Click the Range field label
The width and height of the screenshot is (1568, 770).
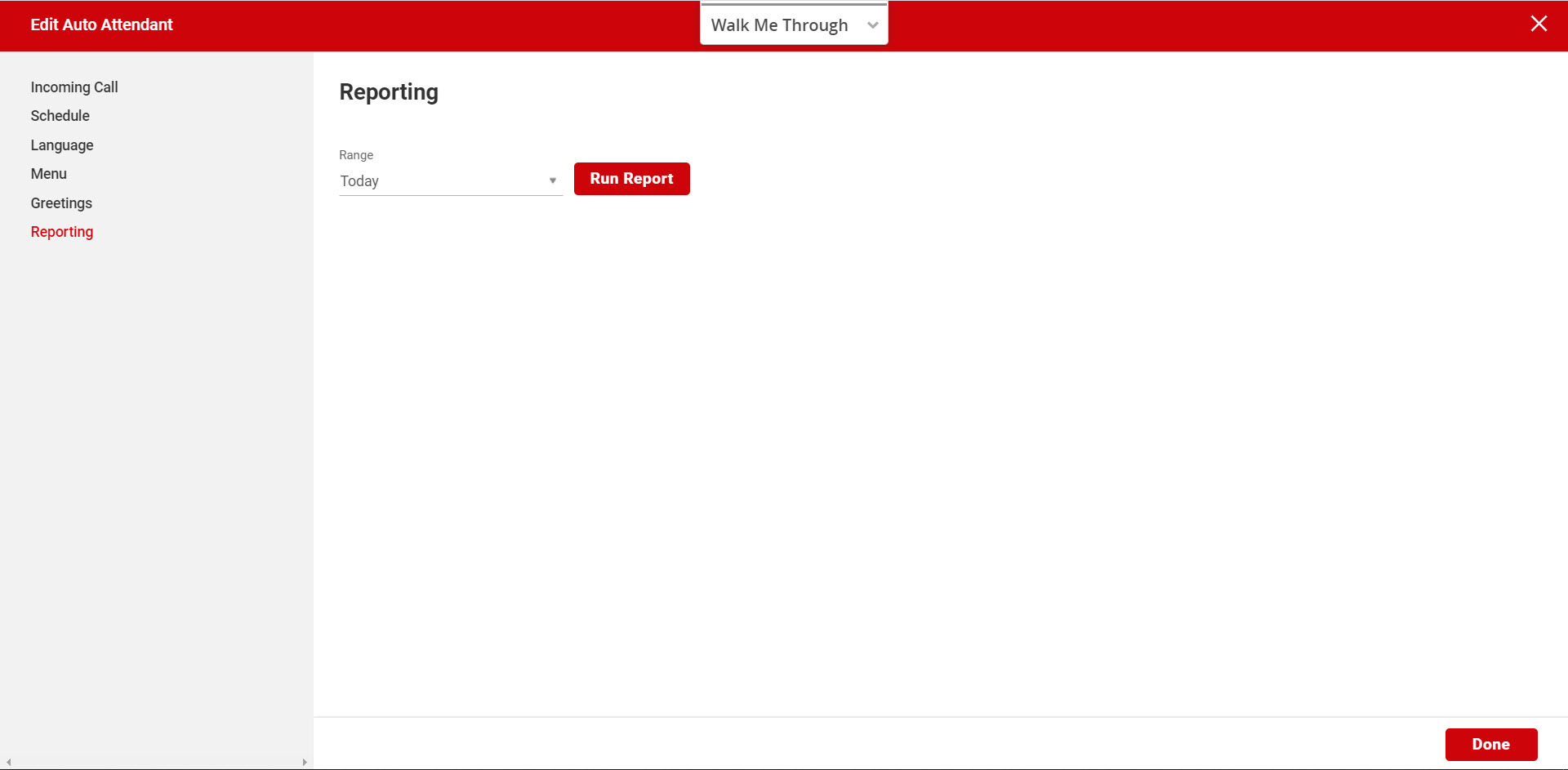tap(356, 154)
